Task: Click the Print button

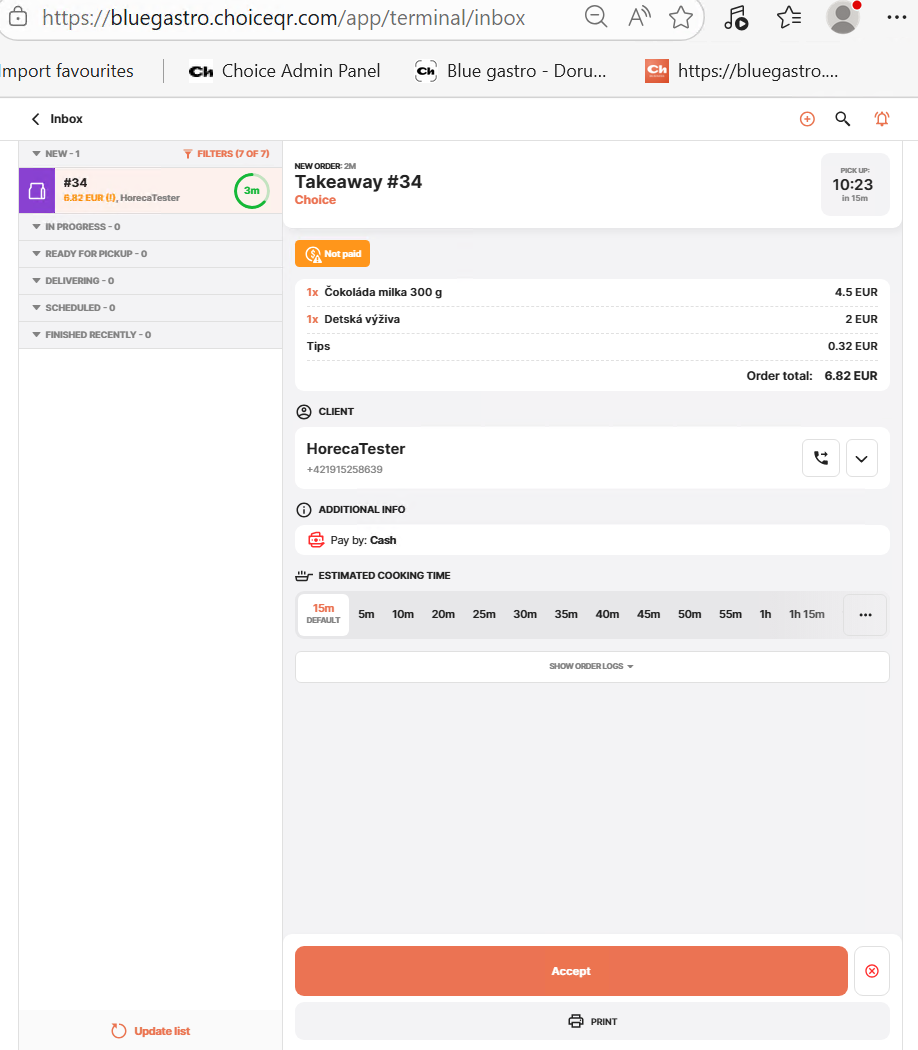Action: (x=592, y=1021)
